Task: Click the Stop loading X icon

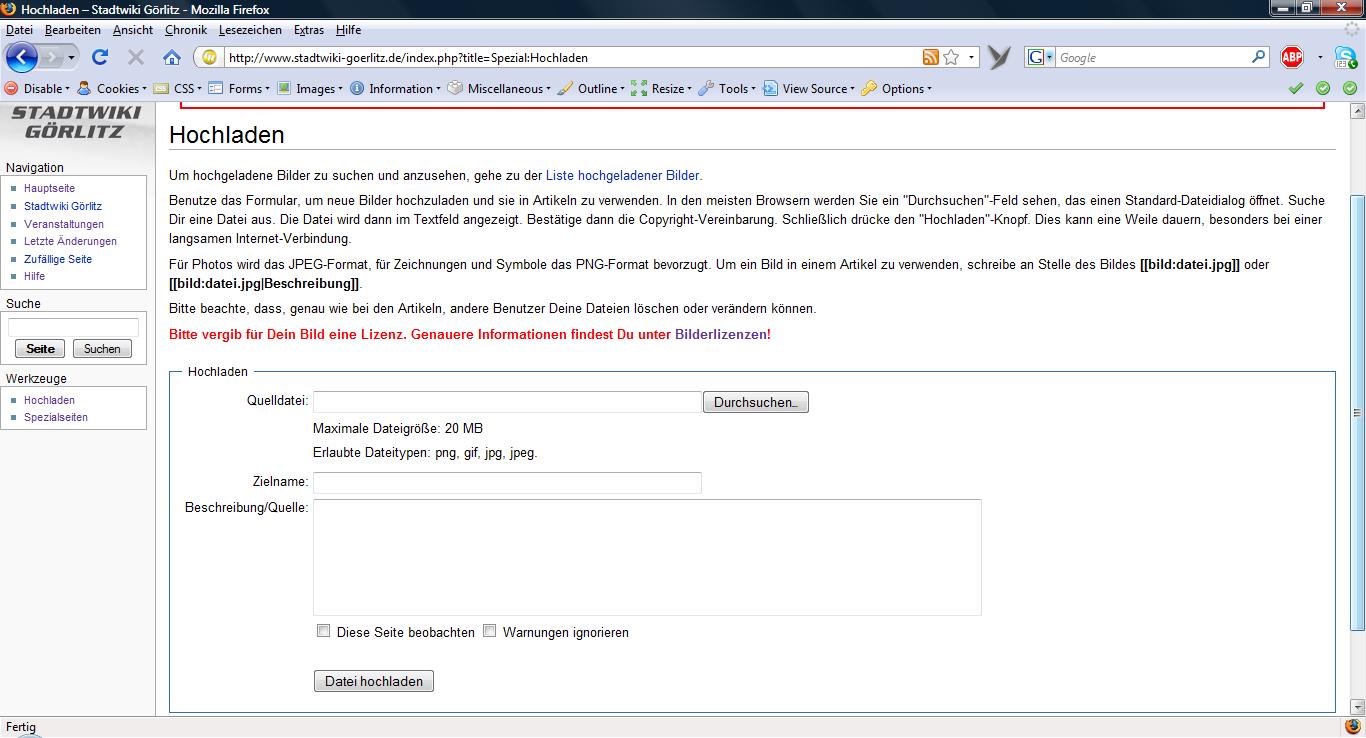Action: tap(136, 58)
